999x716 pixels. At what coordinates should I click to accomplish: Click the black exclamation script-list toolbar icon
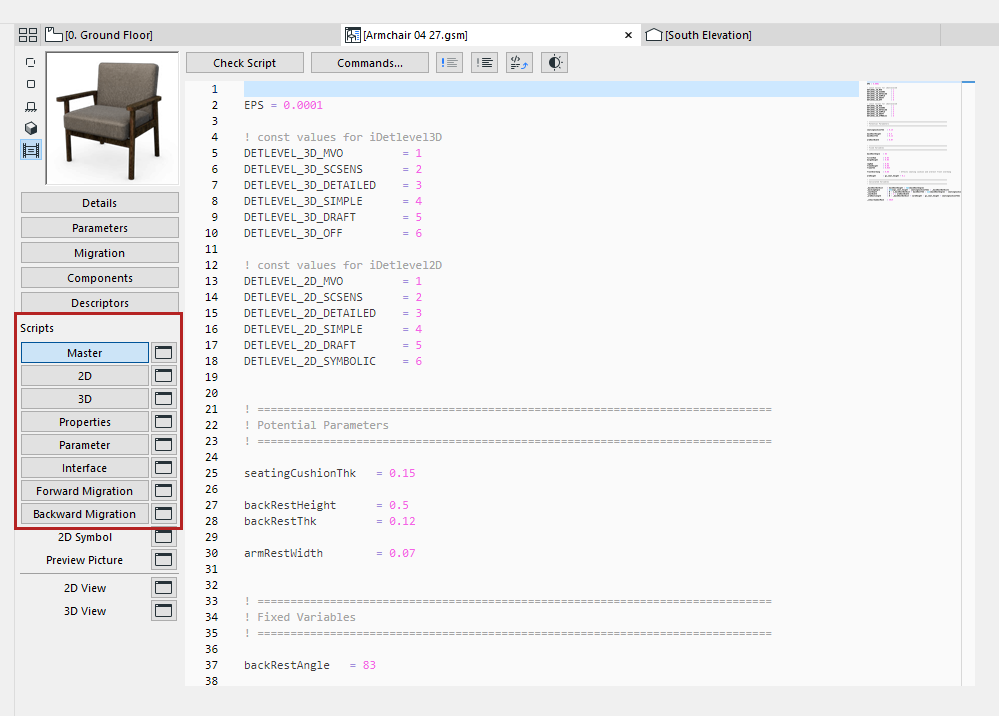[484, 62]
